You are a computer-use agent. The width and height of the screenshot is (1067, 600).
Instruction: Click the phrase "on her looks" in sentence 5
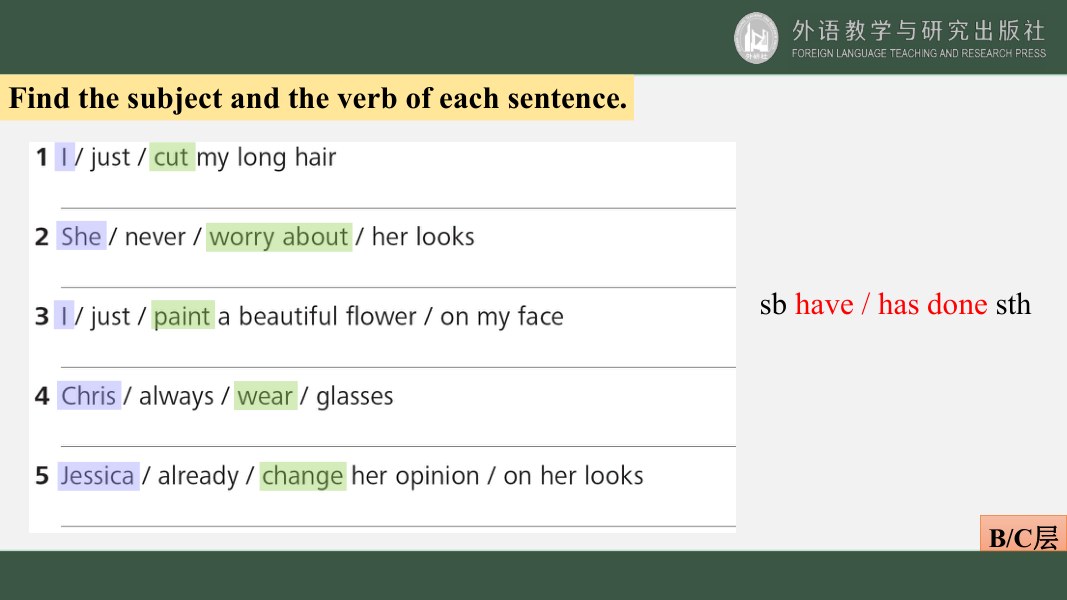pyautogui.click(x=573, y=476)
